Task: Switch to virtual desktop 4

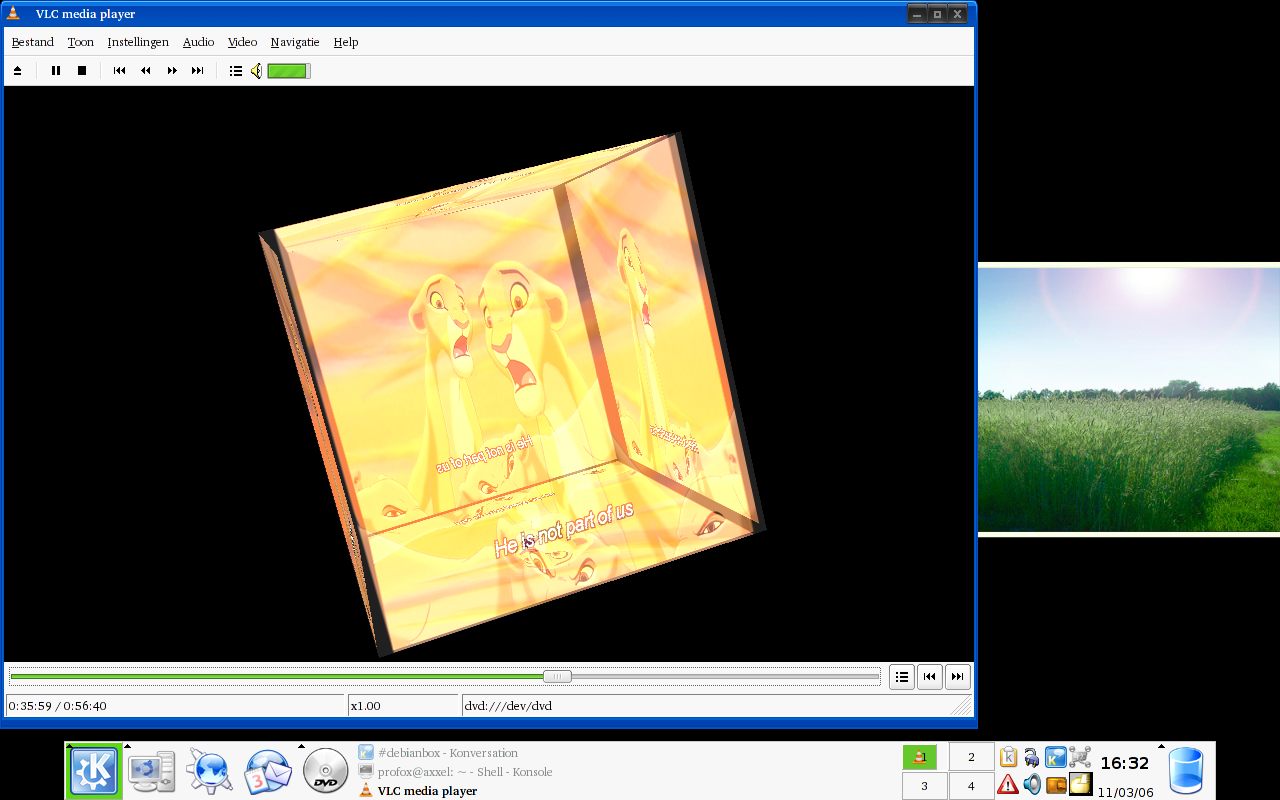Action: [x=971, y=786]
